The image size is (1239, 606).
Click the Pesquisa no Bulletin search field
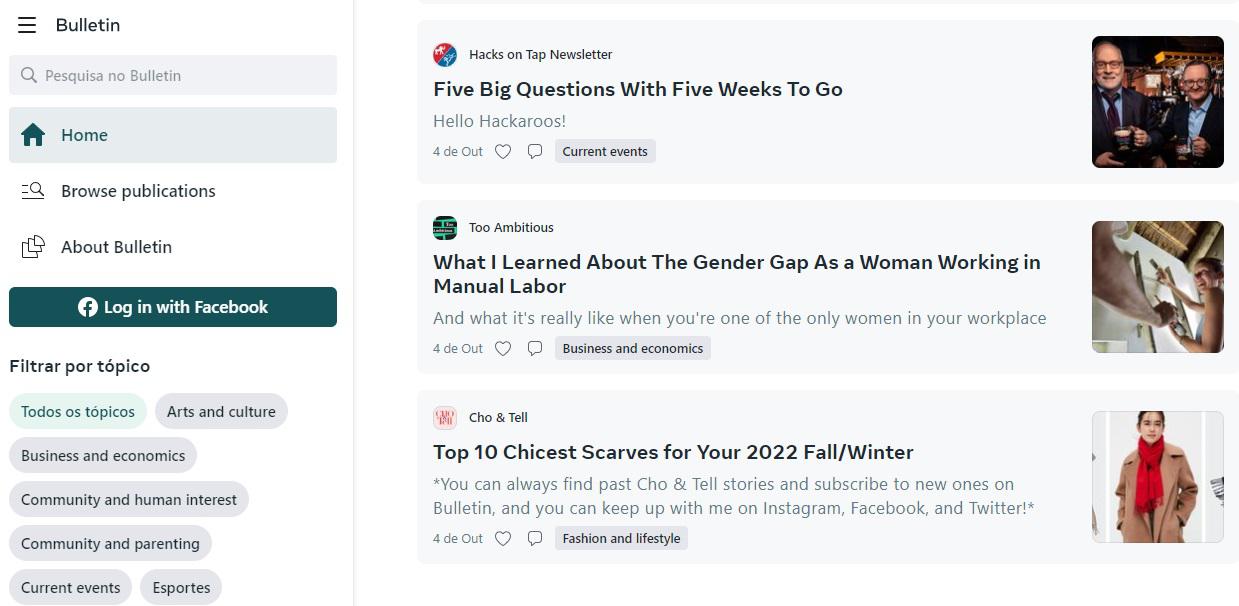(x=173, y=75)
